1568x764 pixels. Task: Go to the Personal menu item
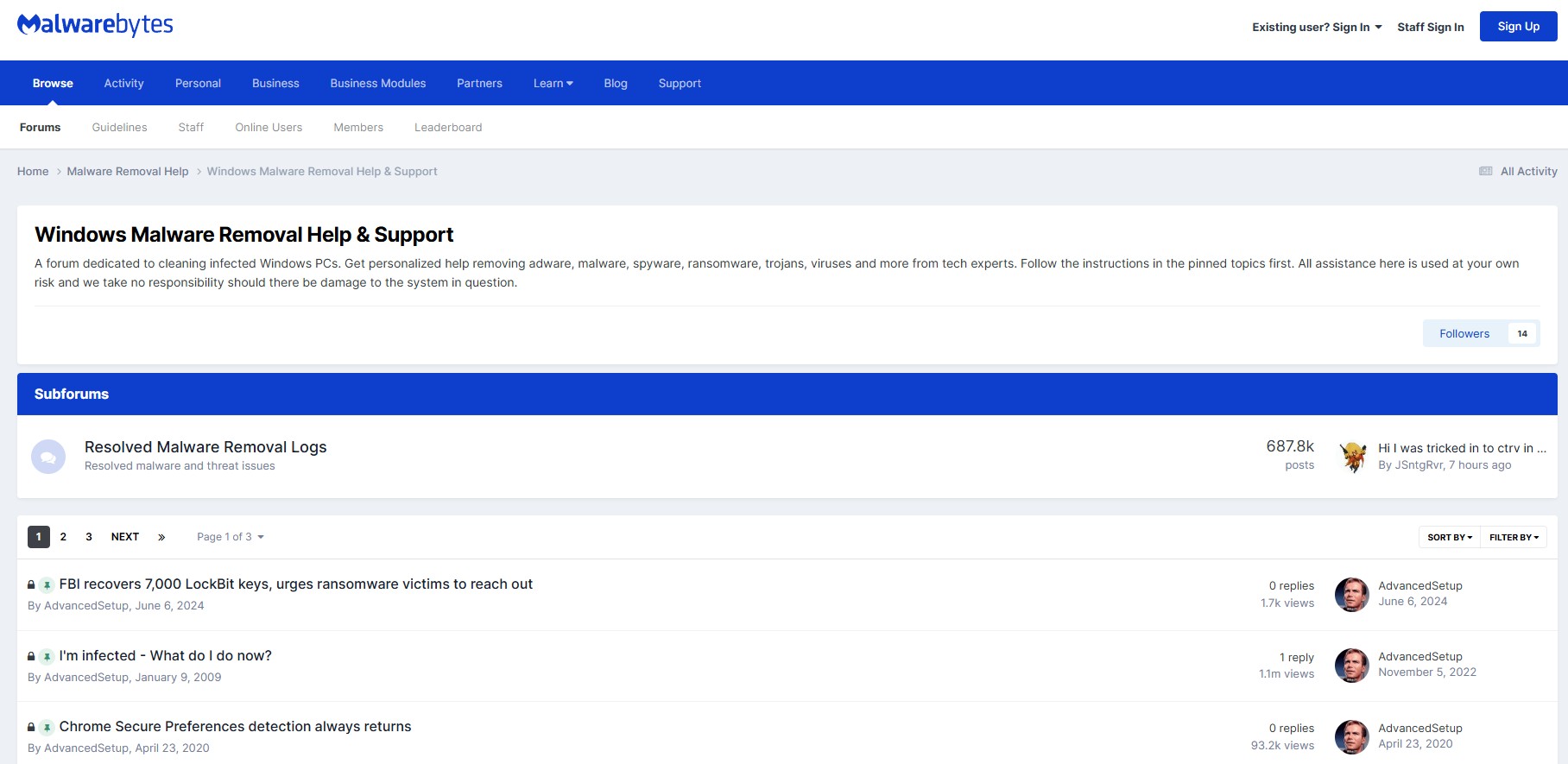[x=198, y=83]
